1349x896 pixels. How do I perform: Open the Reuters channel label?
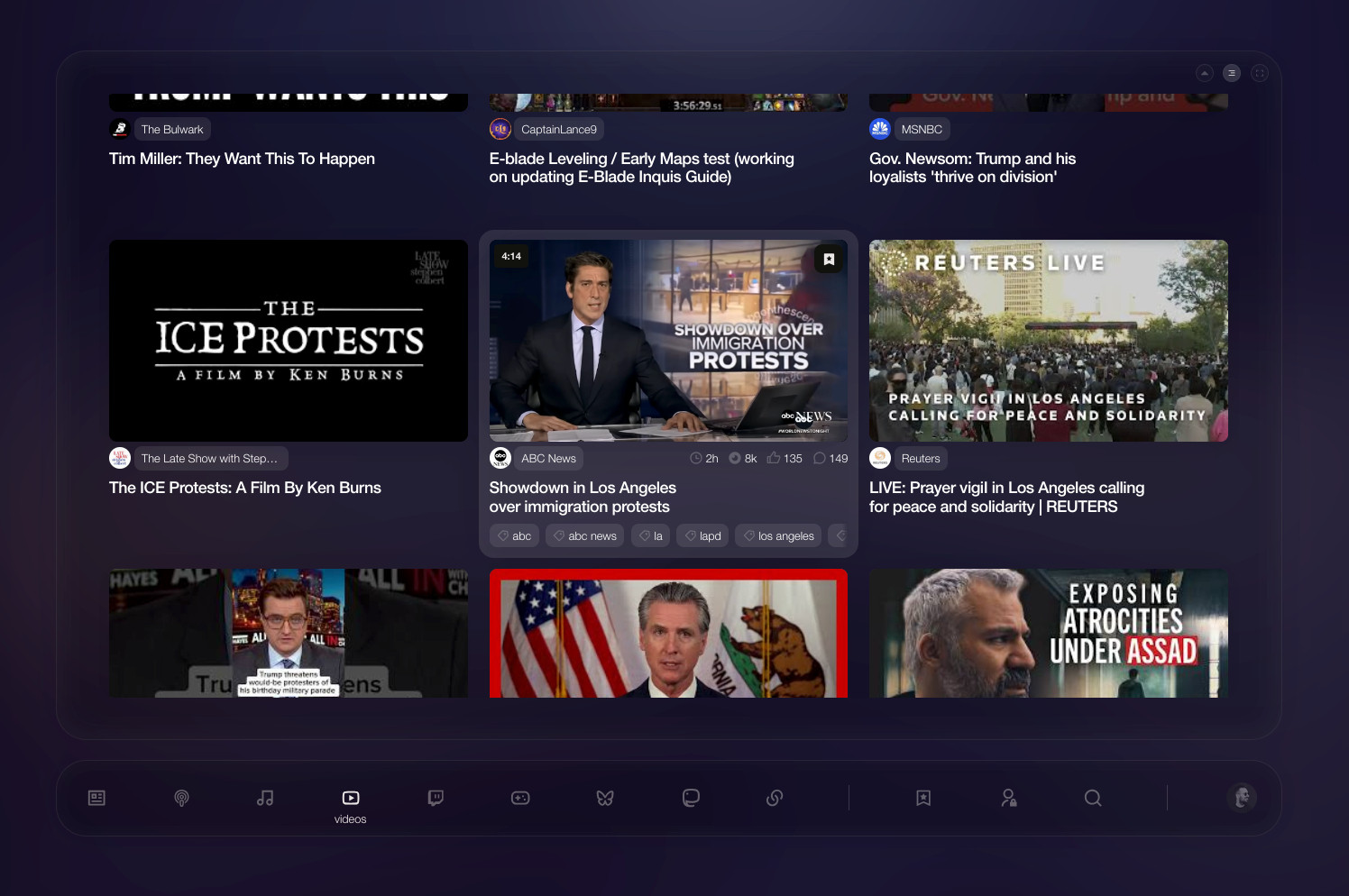click(x=921, y=458)
